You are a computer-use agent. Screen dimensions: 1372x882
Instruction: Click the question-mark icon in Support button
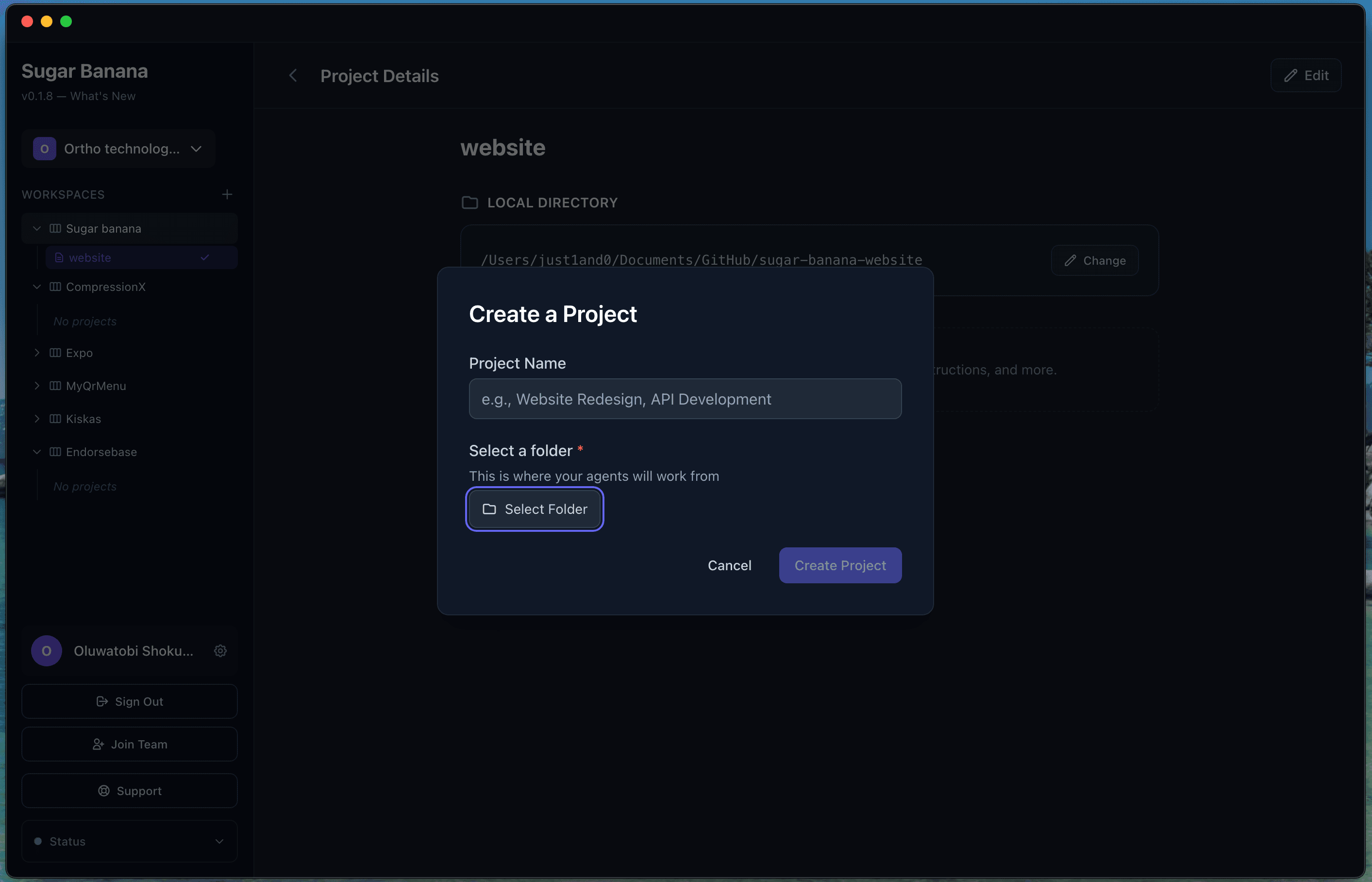103,790
